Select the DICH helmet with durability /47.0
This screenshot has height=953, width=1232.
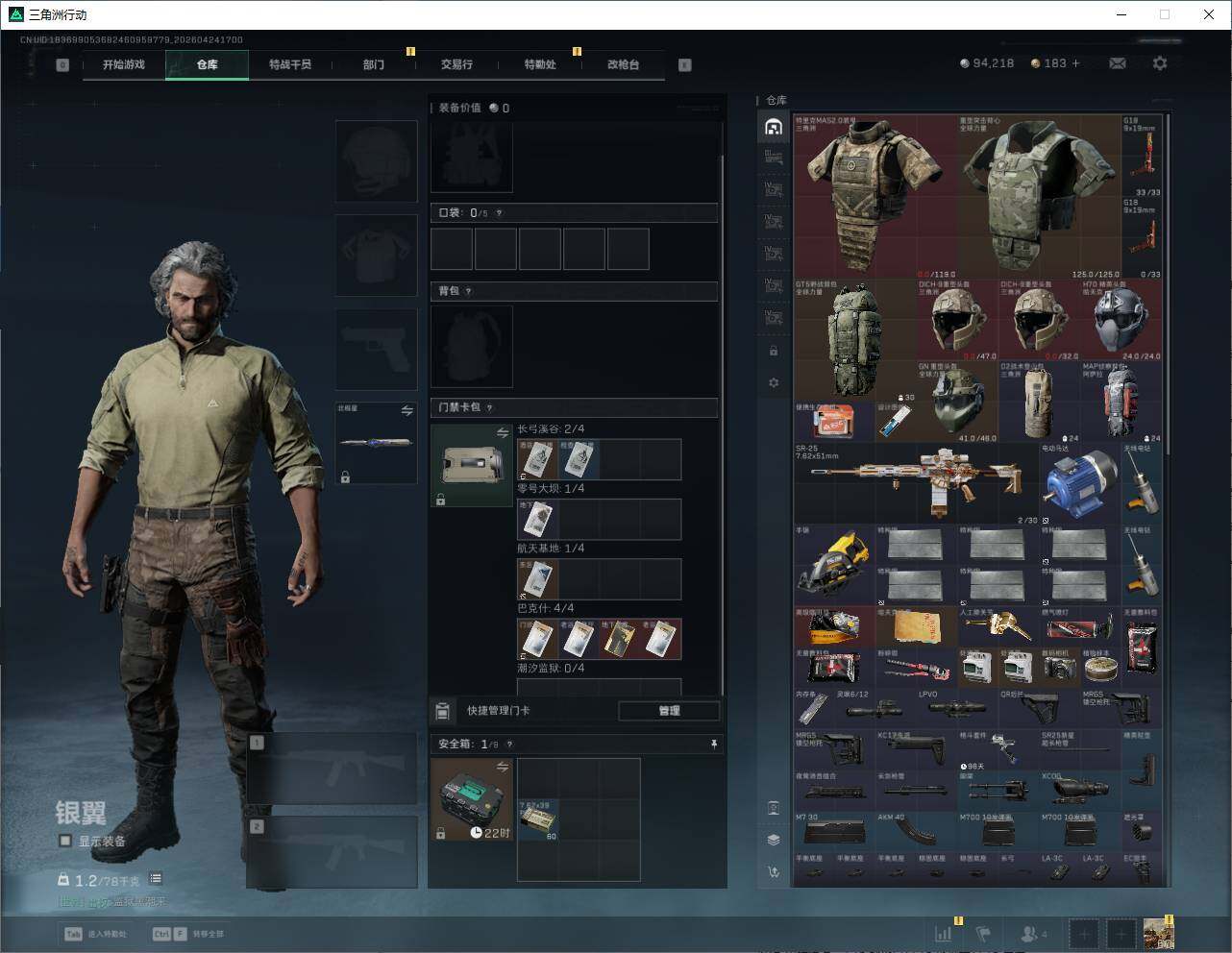(956, 320)
